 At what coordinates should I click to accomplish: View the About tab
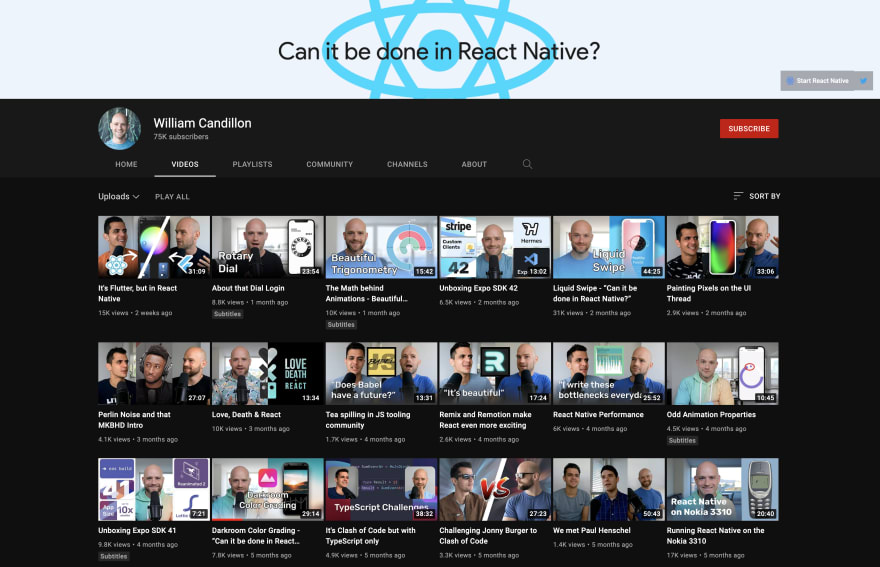[474, 164]
